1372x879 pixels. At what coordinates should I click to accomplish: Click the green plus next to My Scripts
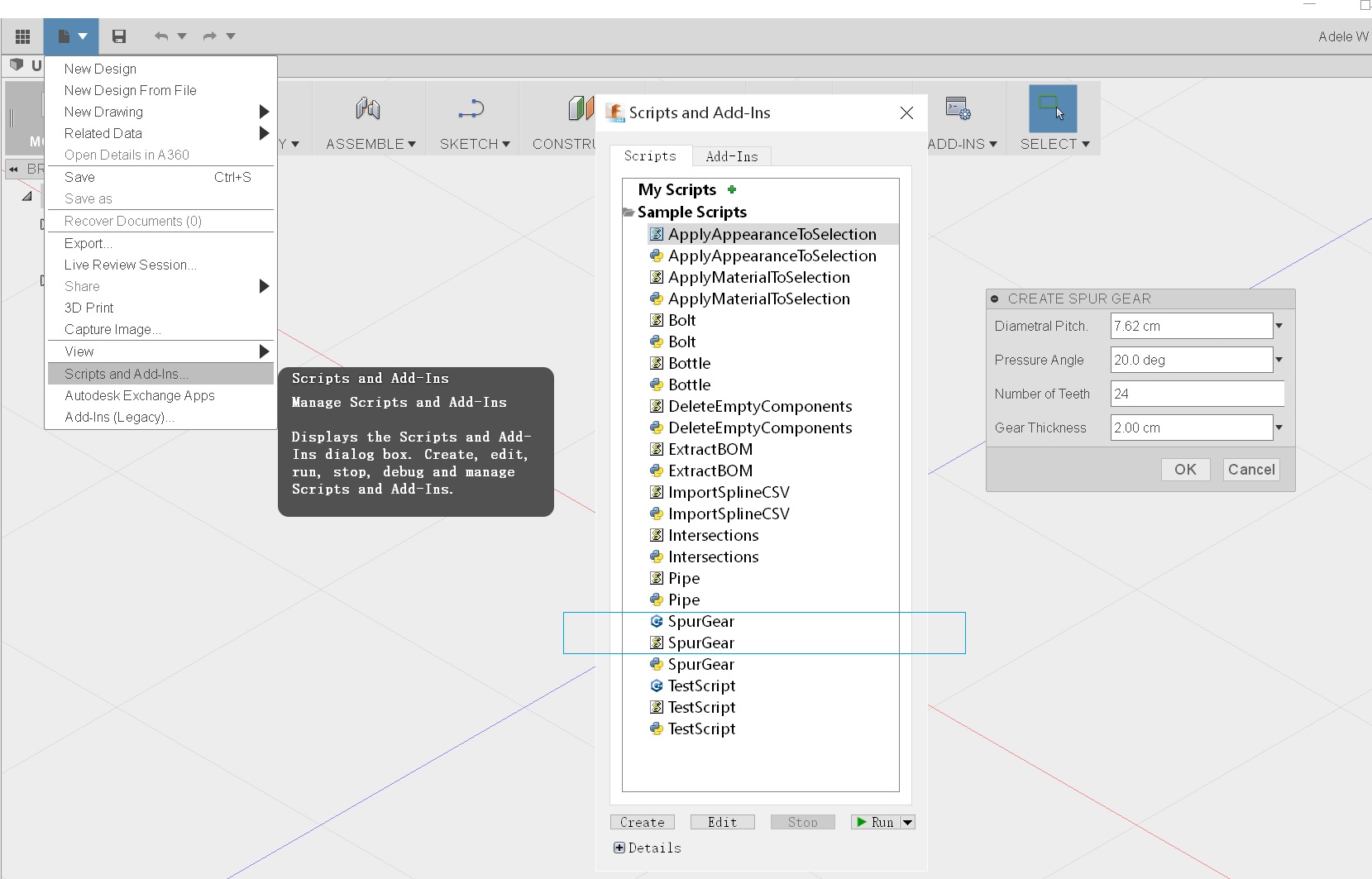pyautogui.click(x=731, y=189)
